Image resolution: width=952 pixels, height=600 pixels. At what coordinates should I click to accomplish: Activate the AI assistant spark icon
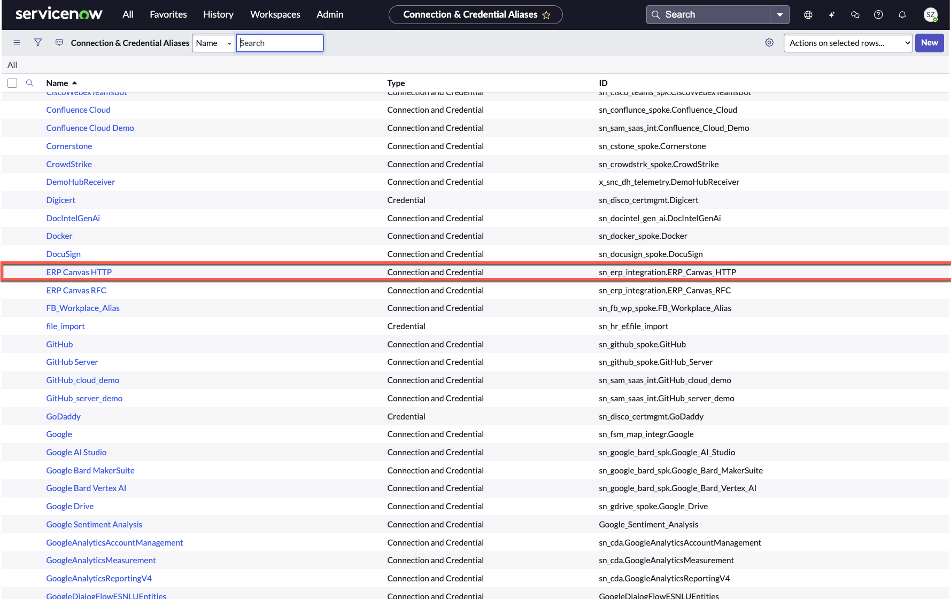[831, 14]
